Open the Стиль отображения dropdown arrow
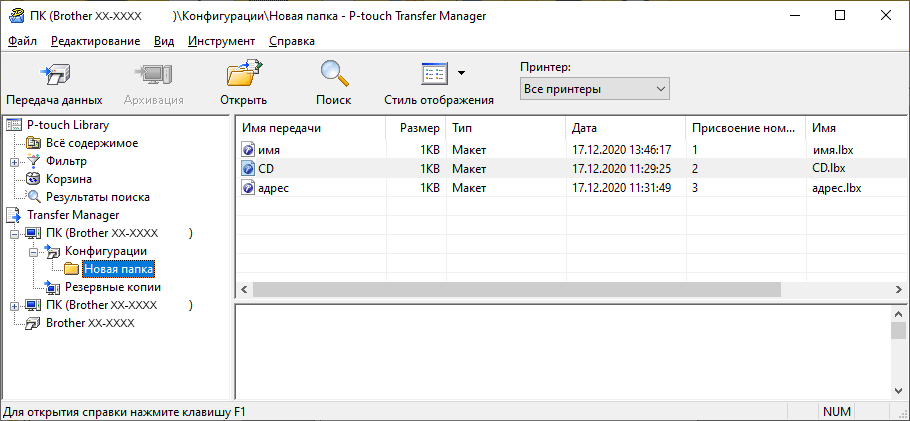This screenshot has height=421, width=910. click(x=461, y=74)
